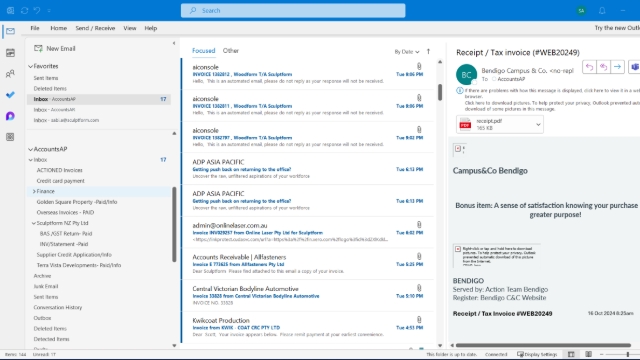Collapse the AccountsAP Inbox folder chevron

click(x=31, y=160)
